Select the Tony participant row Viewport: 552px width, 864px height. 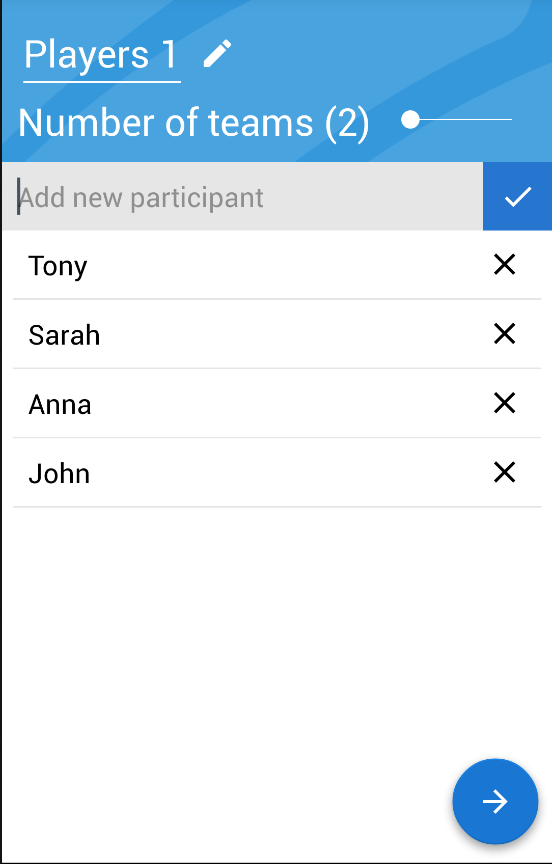277,265
